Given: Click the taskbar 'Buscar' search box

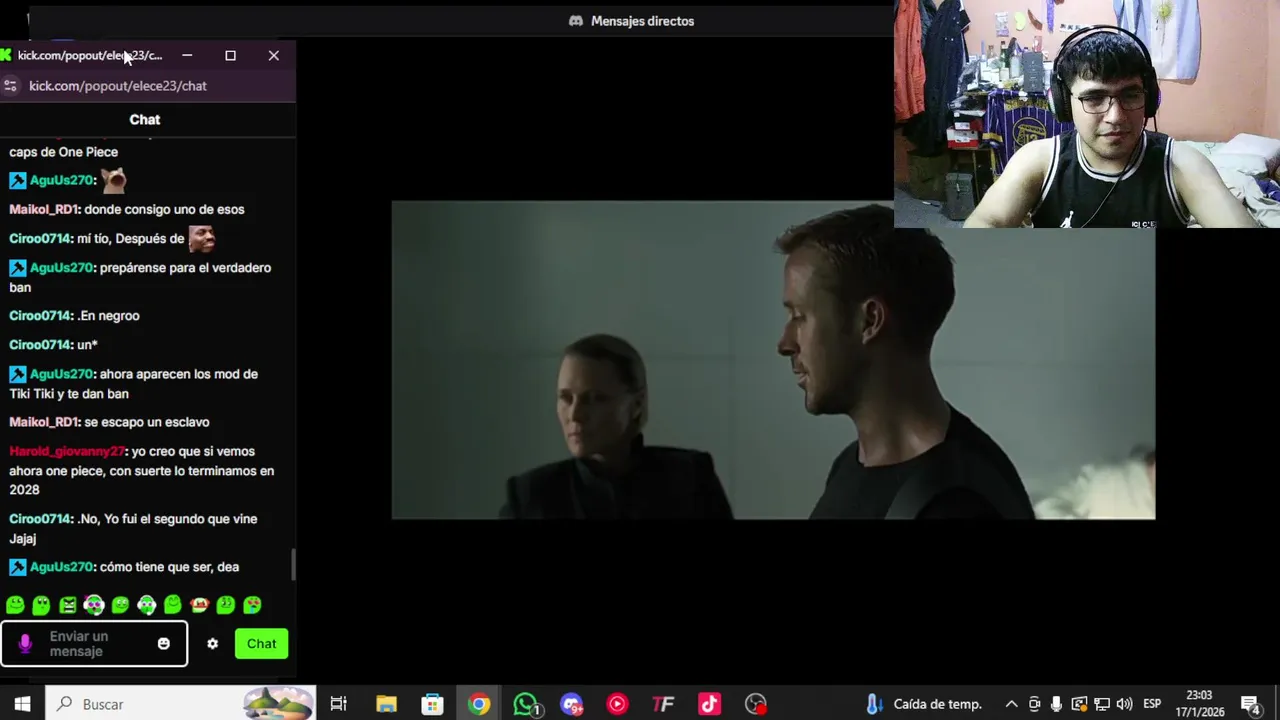Looking at the screenshot, I should 180,704.
